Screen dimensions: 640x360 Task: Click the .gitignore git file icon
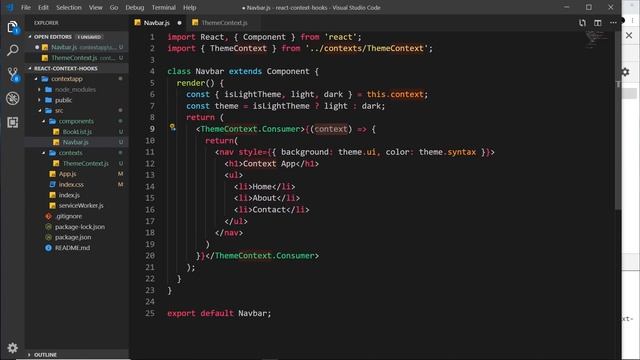tap(48, 216)
